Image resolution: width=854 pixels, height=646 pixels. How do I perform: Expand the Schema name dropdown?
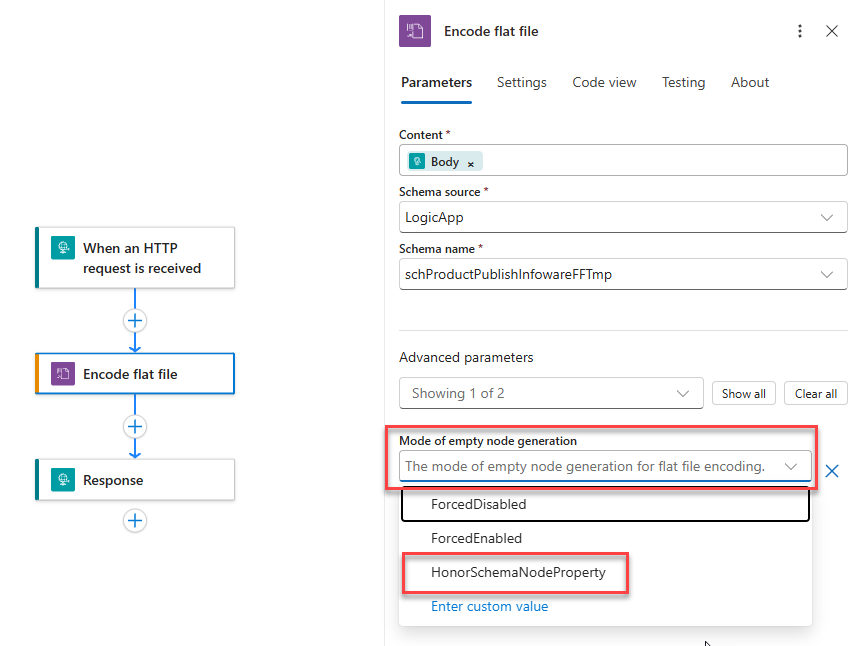(x=623, y=274)
